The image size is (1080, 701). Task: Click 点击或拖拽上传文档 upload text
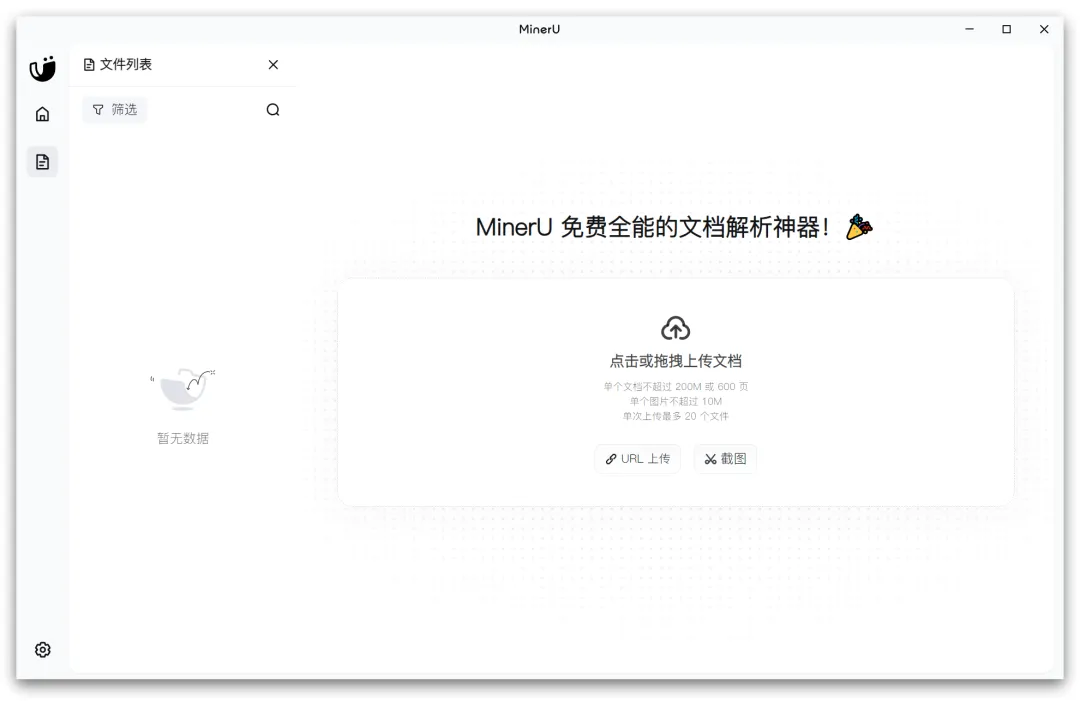tap(676, 361)
